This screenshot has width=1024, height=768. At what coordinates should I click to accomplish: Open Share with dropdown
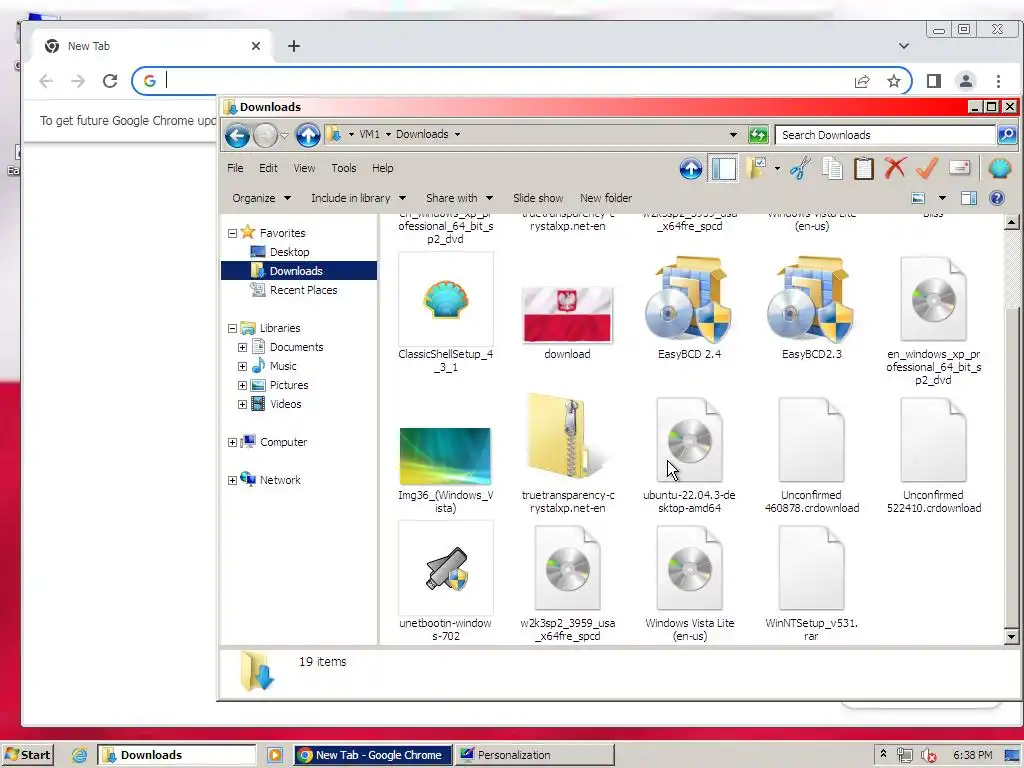click(459, 198)
